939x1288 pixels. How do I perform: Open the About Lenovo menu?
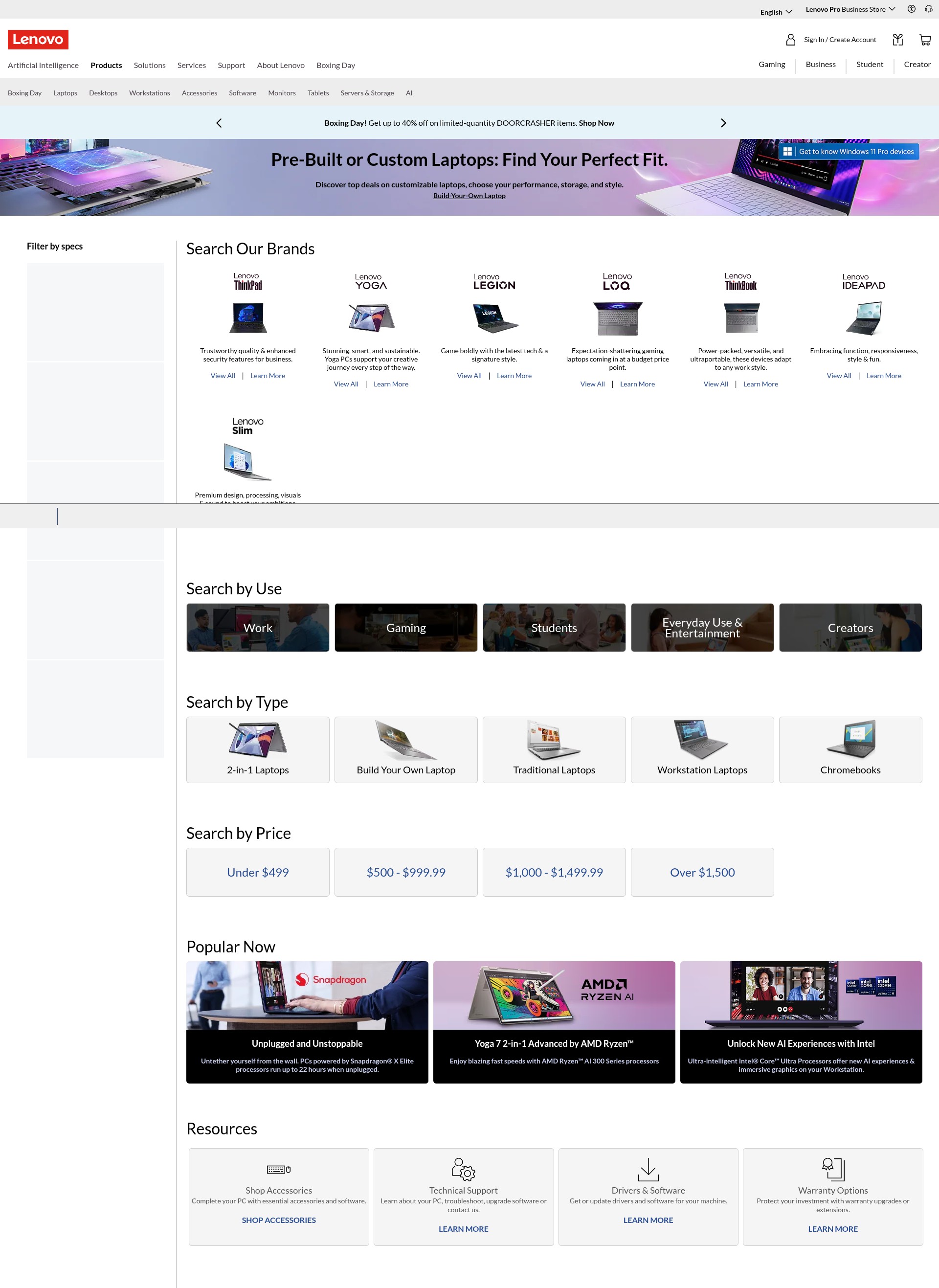(x=281, y=66)
